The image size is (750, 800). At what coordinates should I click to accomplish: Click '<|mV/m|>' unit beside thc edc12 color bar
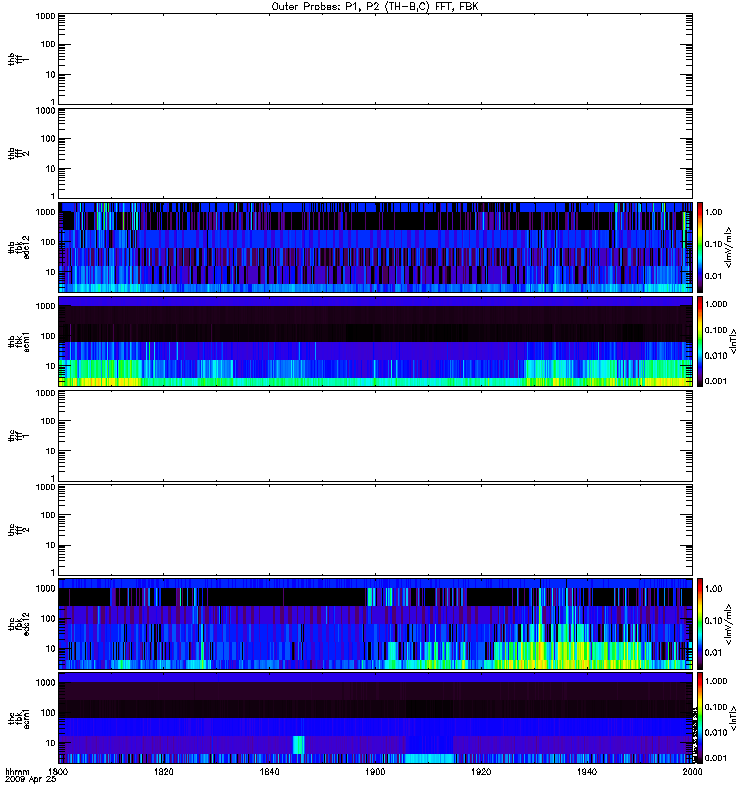[729, 624]
